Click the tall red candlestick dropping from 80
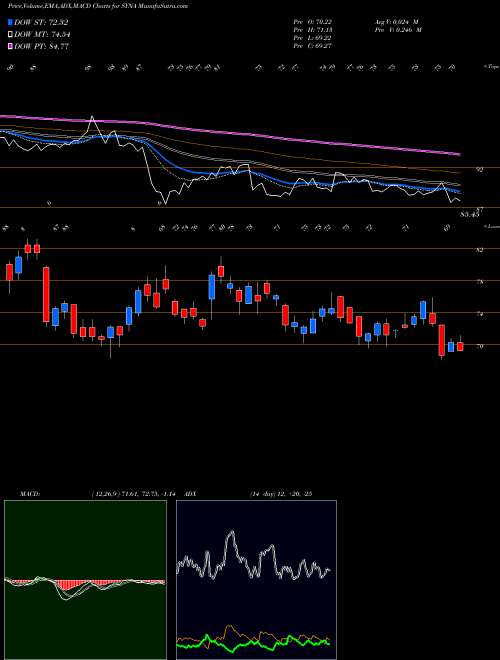The image size is (500, 660). [x=46, y=295]
